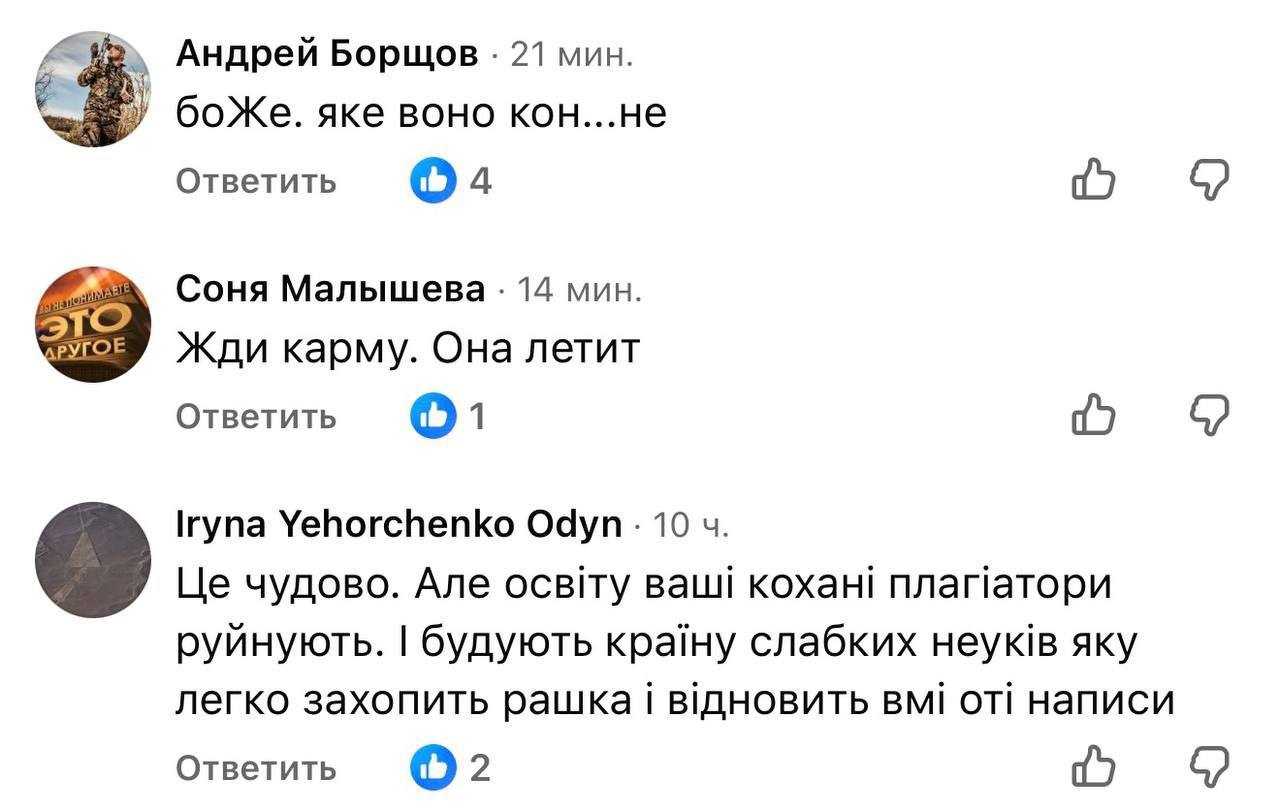Image resolution: width=1280 pixels, height=810 pixels.
Task: Open Iryna Yehorchenko Odyn's profile name
Action: tap(398, 524)
